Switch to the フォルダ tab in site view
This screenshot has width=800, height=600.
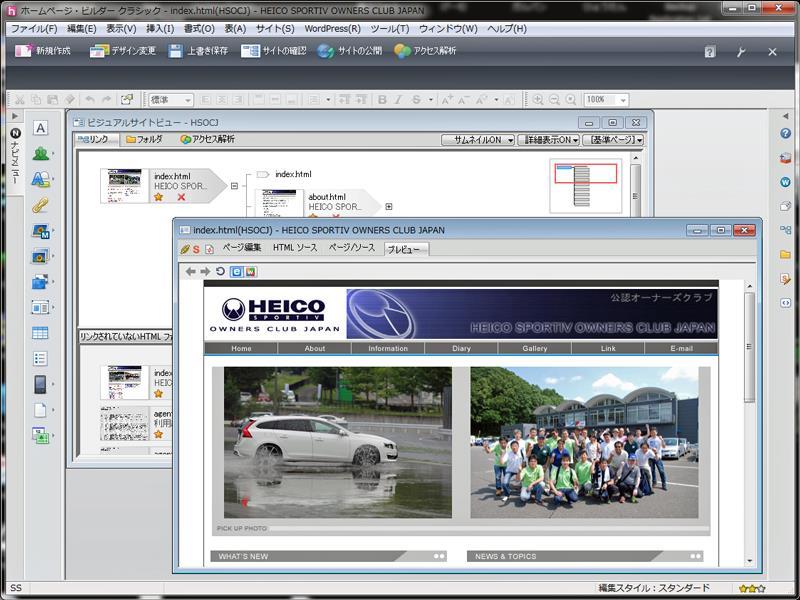click(x=144, y=139)
